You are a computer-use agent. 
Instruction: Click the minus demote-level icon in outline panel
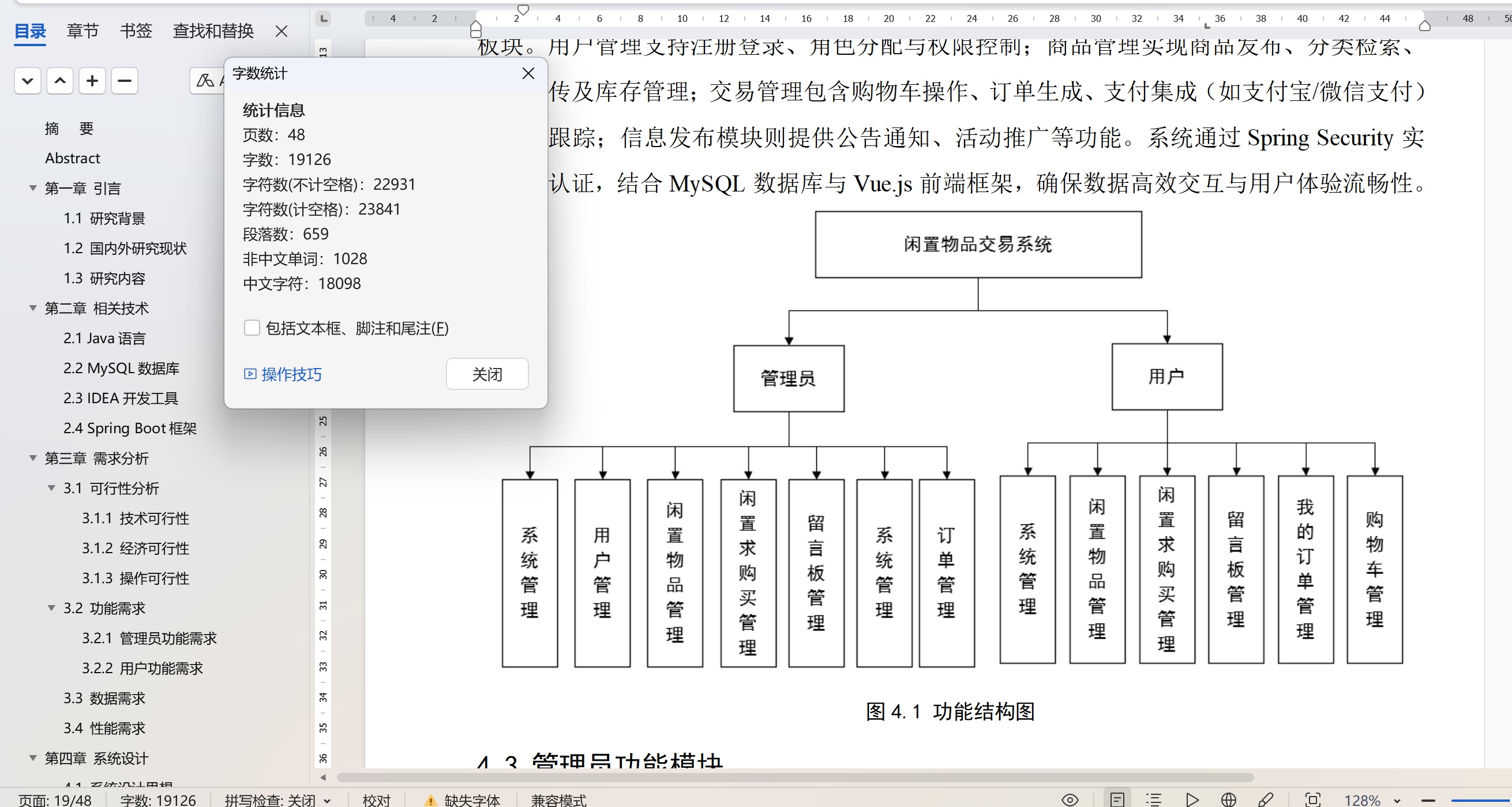tap(125, 80)
